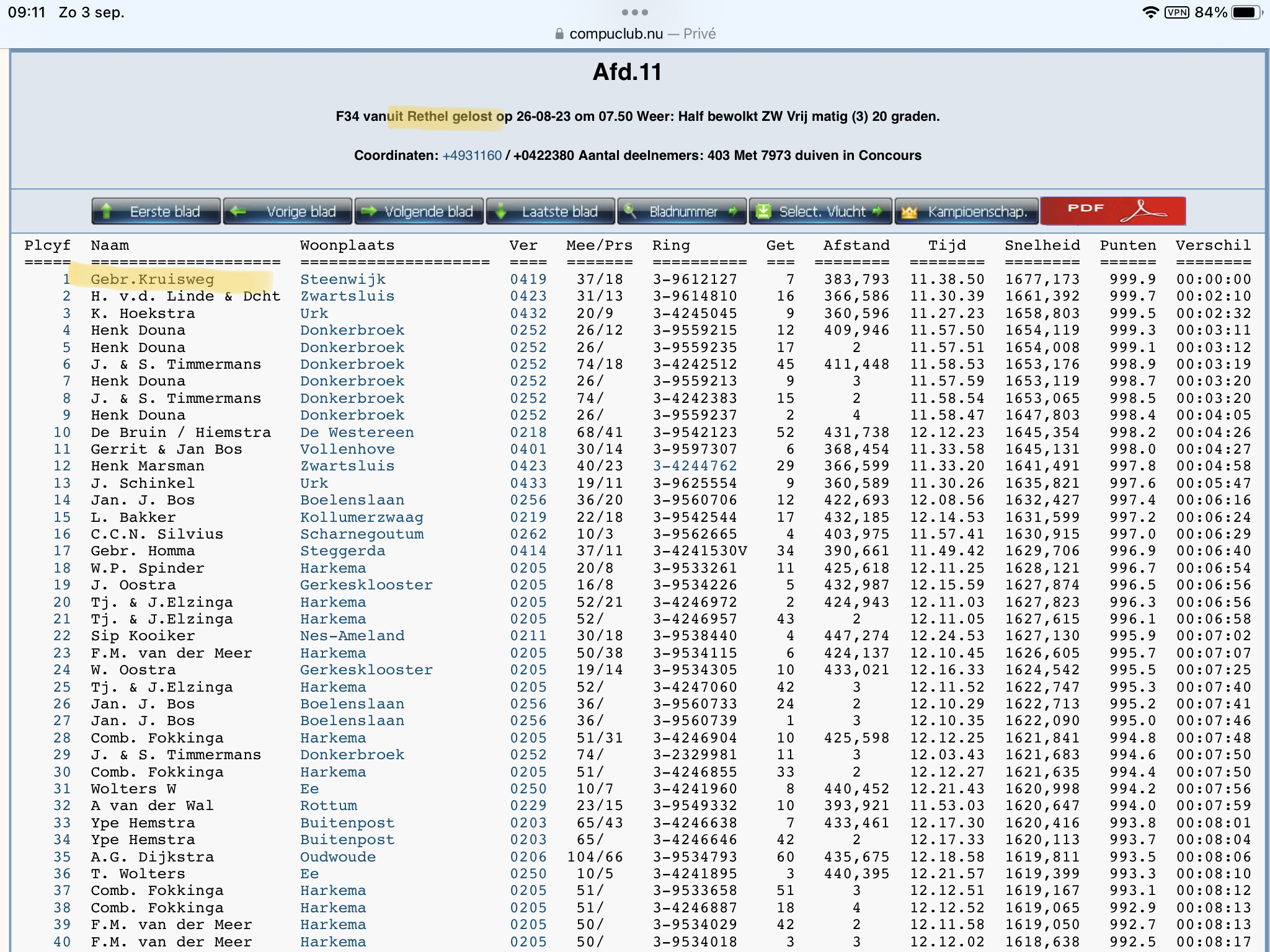
Task: Open the Bladnummer page selector
Action: tap(682, 211)
